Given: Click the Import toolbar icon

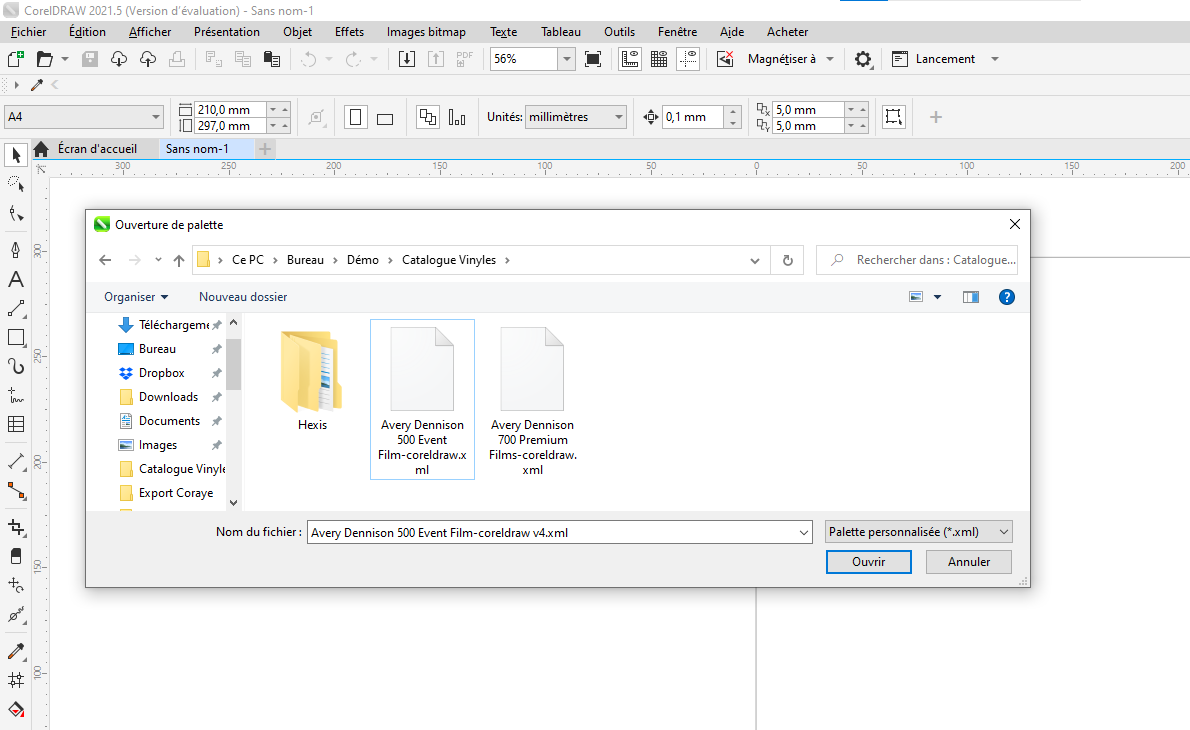Looking at the screenshot, I should point(407,59).
